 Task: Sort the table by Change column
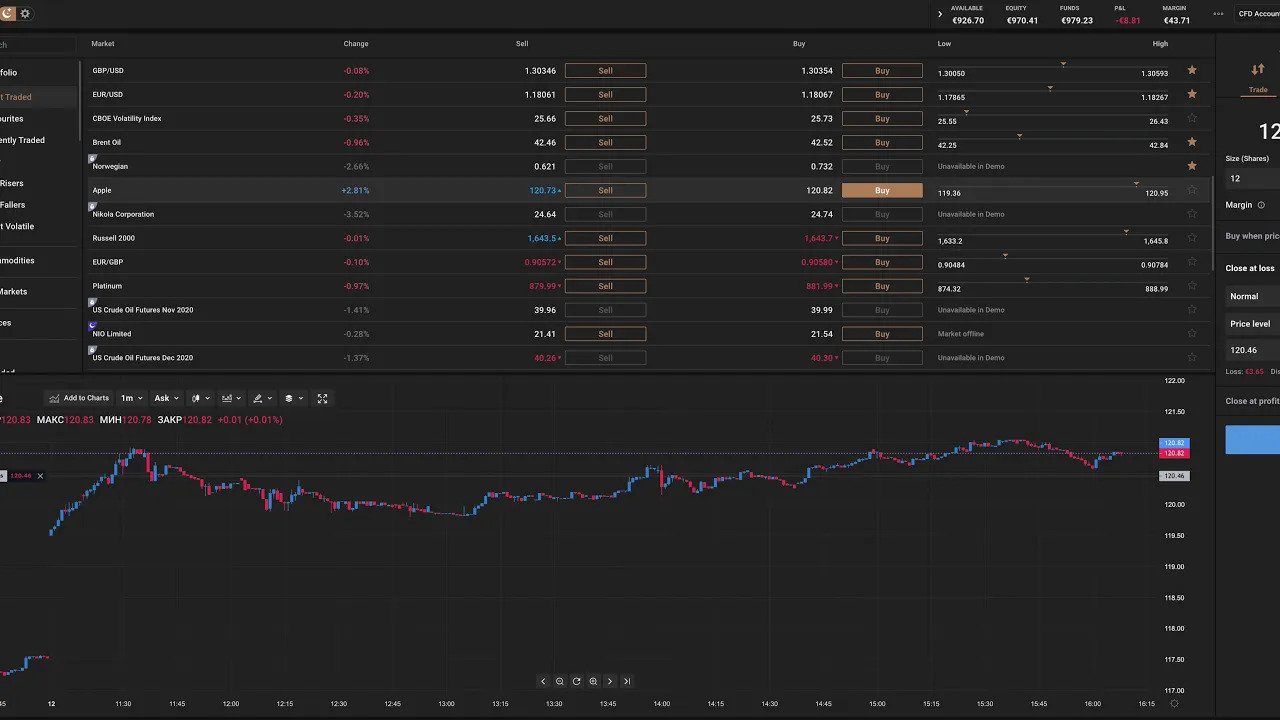(x=356, y=44)
